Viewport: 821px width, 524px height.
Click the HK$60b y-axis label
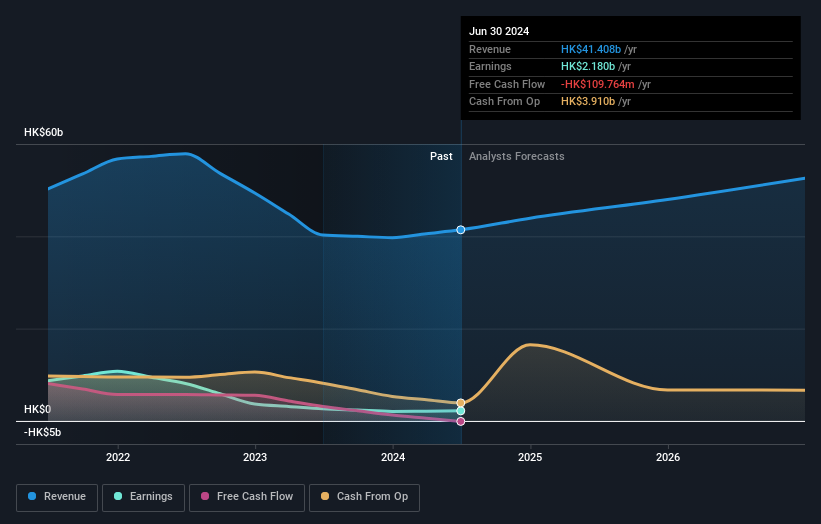click(x=43, y=132)
